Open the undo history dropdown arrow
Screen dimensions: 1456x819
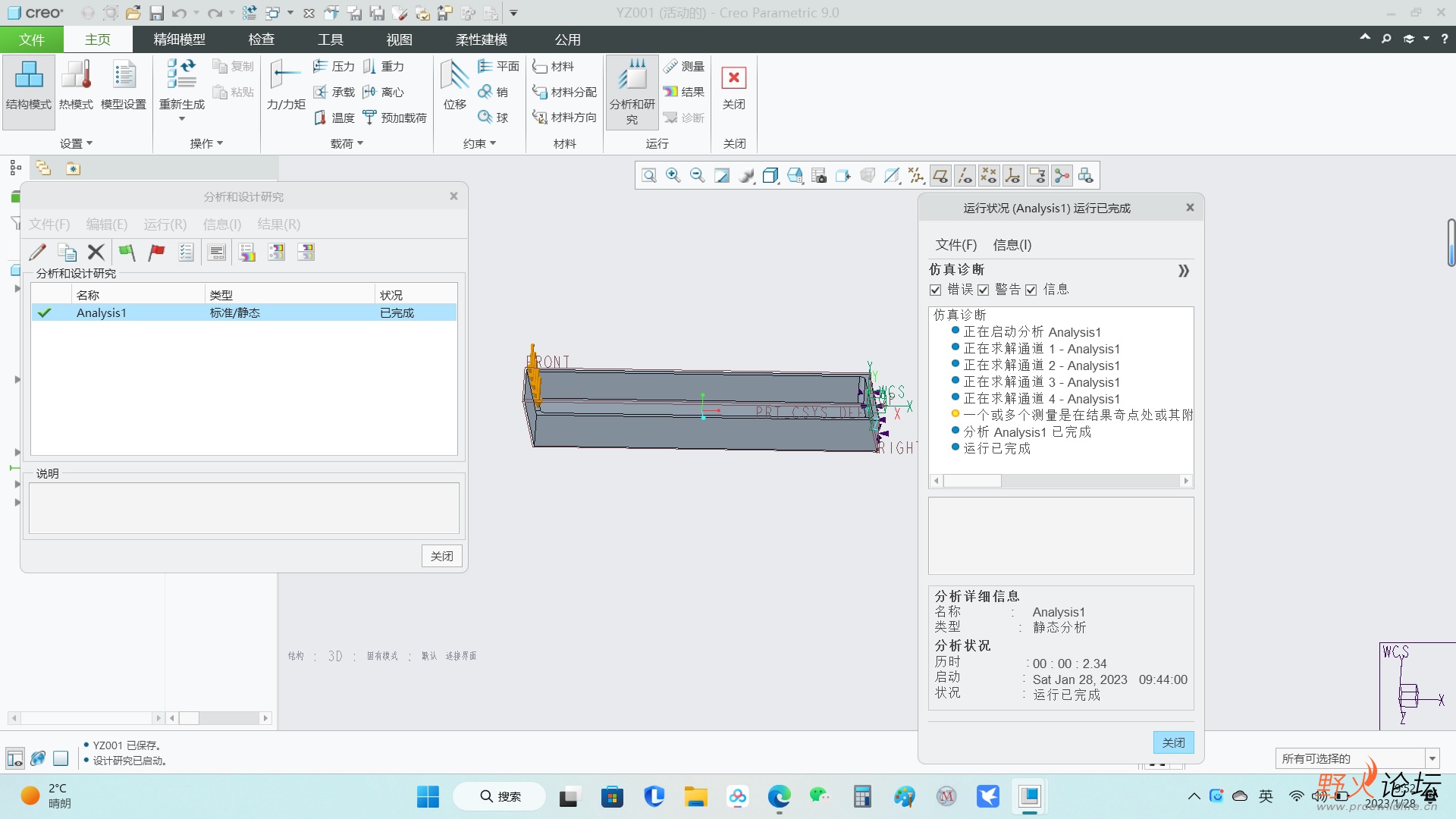(x=196, y=13)
